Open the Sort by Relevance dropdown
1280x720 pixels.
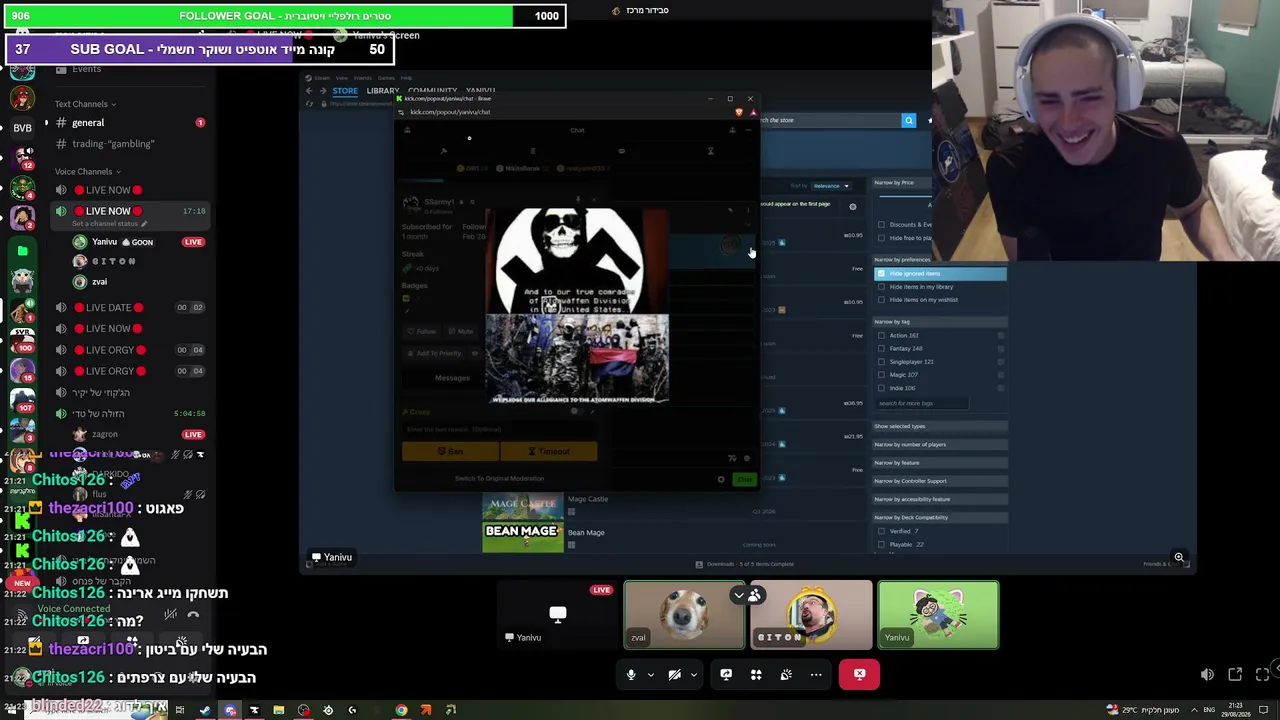[x=831, y=186]
